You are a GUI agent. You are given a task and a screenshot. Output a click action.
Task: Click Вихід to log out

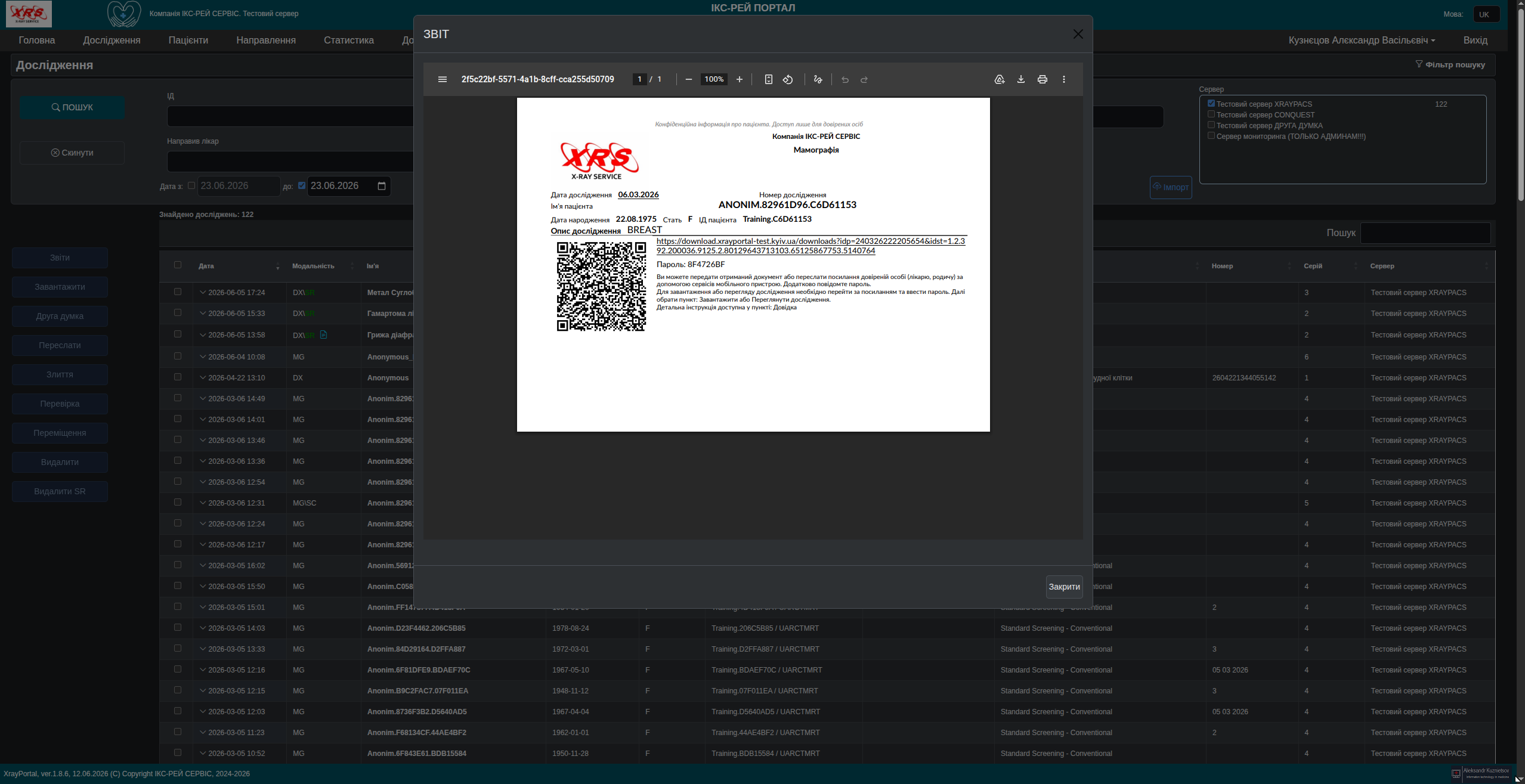1475,40
